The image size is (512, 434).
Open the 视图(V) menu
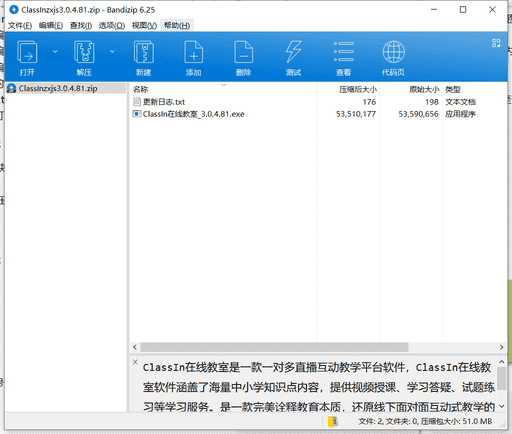144,26
